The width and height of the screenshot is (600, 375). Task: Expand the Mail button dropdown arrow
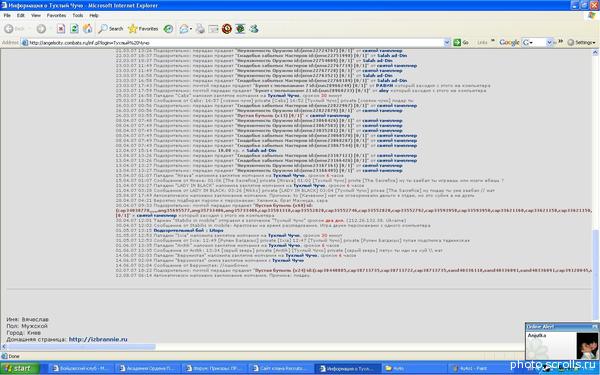(x=191, y=29)
